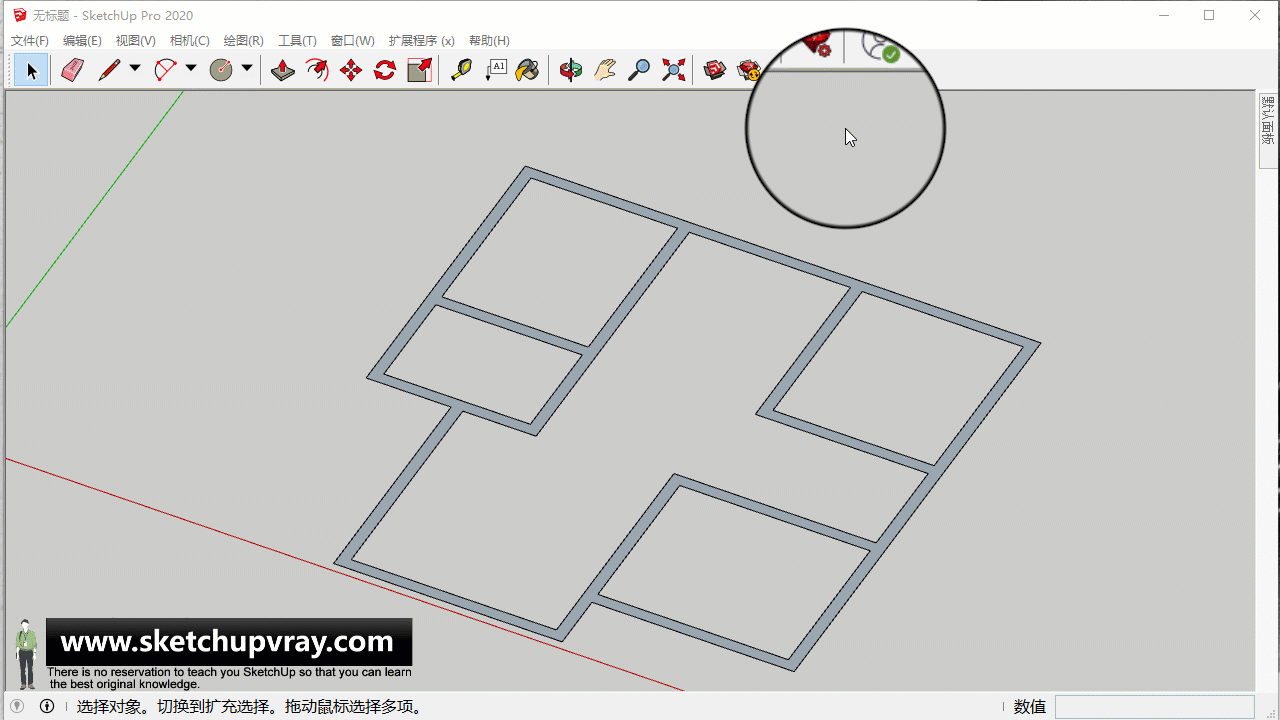Expand the Arc tool dropdown arrow

(x=191, y=69)
